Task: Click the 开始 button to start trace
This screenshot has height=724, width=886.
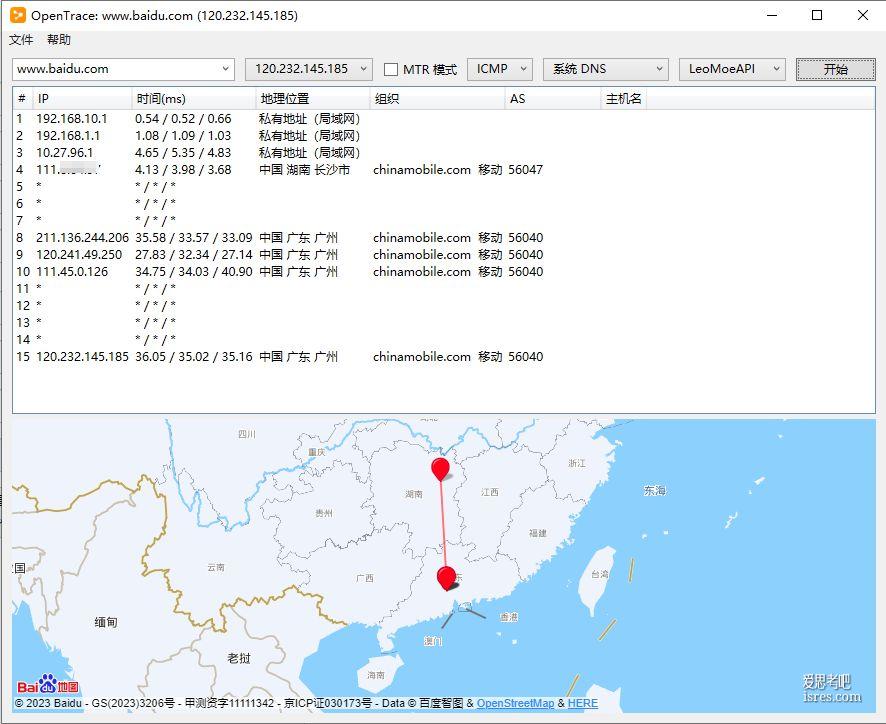Action: coord(835,69)
